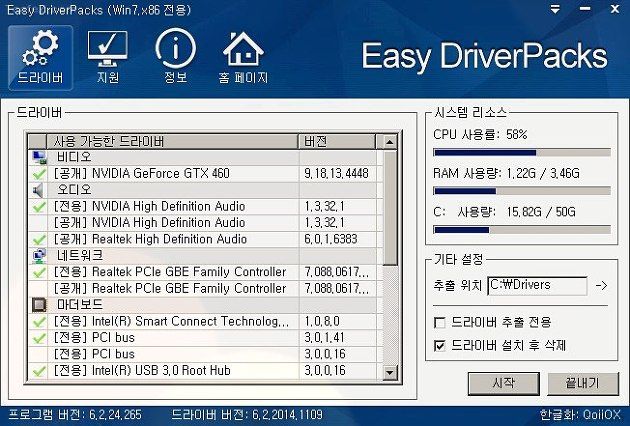Viewport: 630px width, 426px height.
Task: Click 드라이버 버전: 6.2.2014.1109 status text
Action: coord(247,415)
